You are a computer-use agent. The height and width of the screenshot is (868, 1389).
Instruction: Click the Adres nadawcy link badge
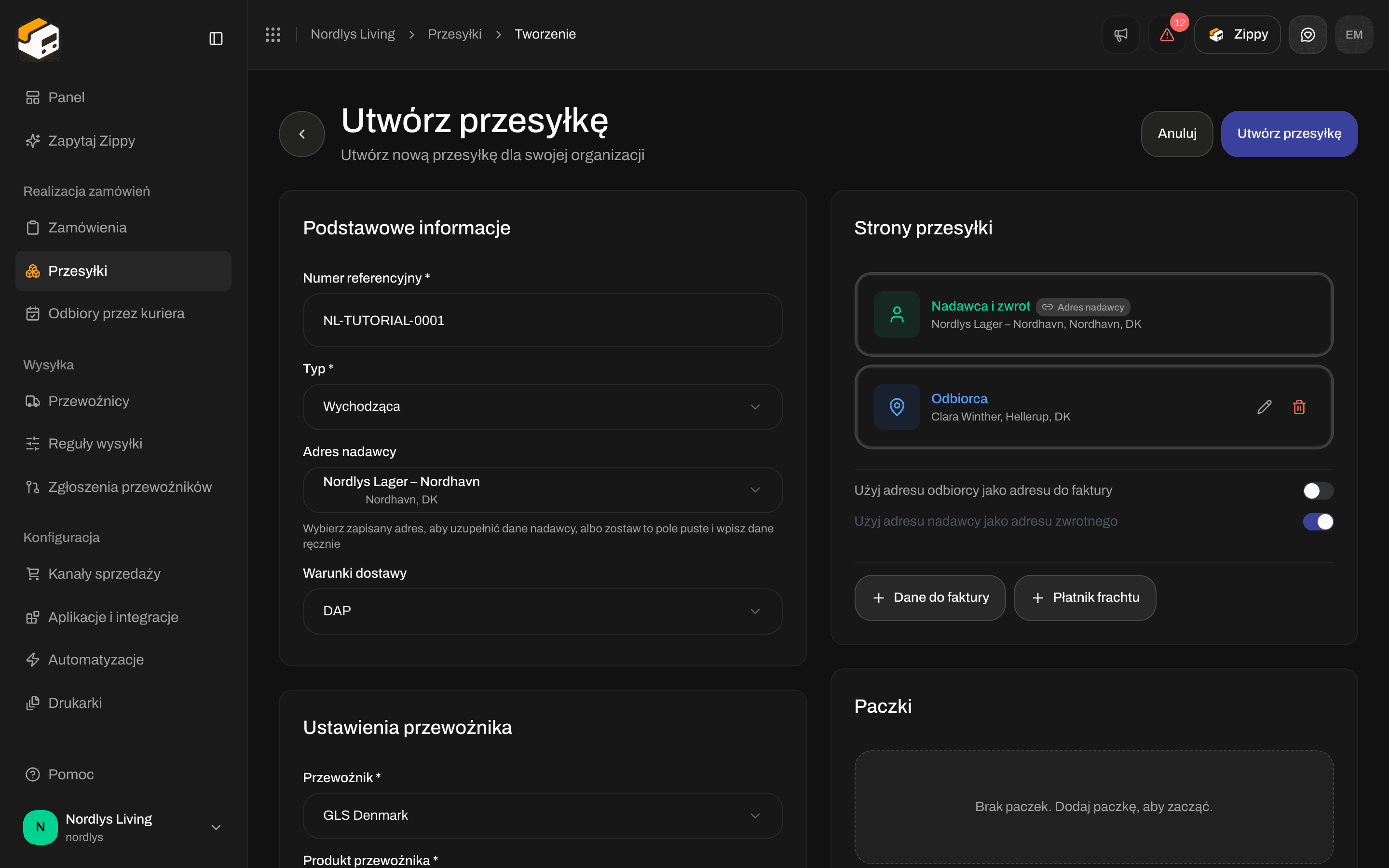click(x=1082, y=307)
